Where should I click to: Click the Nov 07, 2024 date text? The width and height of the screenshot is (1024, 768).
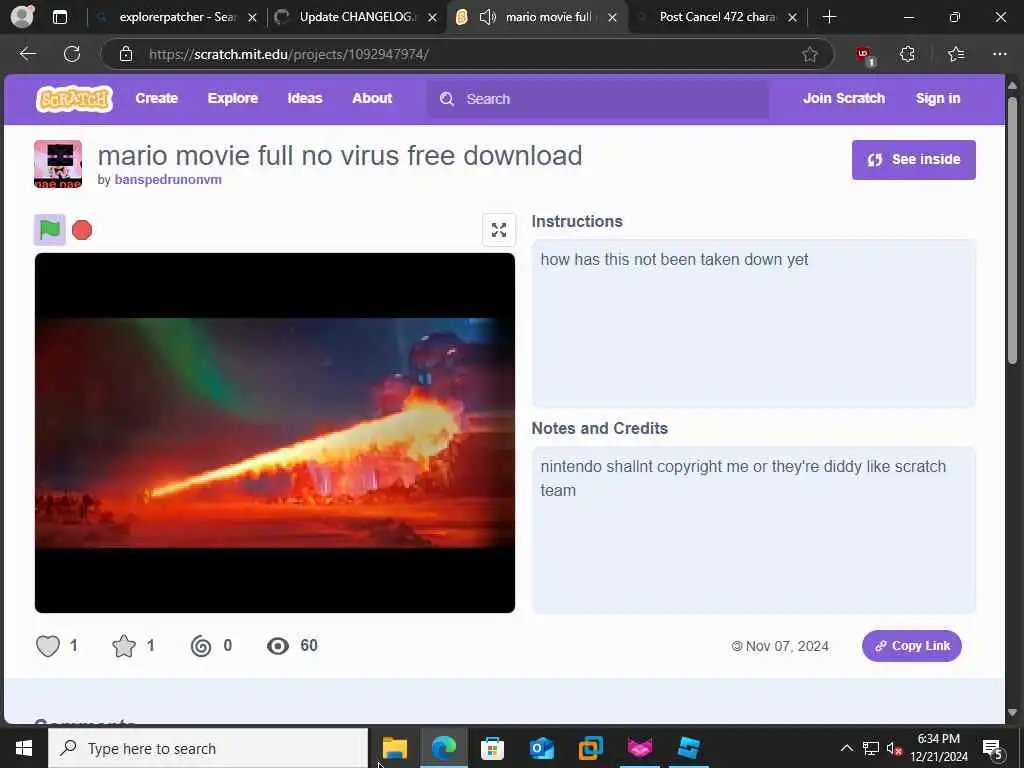click(x=787, y=646)
